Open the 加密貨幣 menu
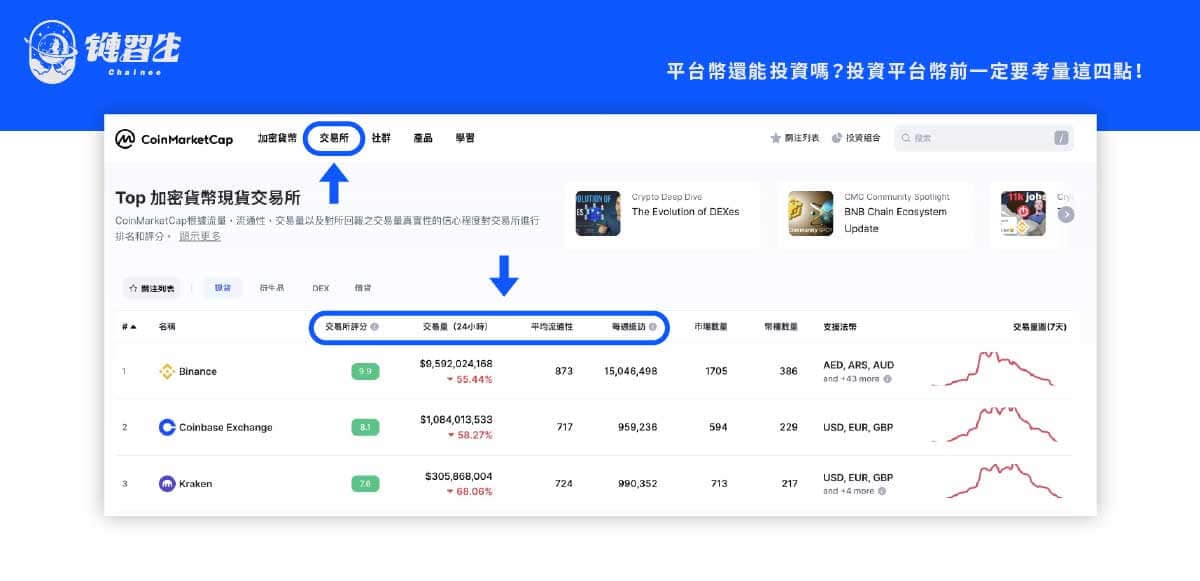The image size is (1200, 581). click(277, 138)
